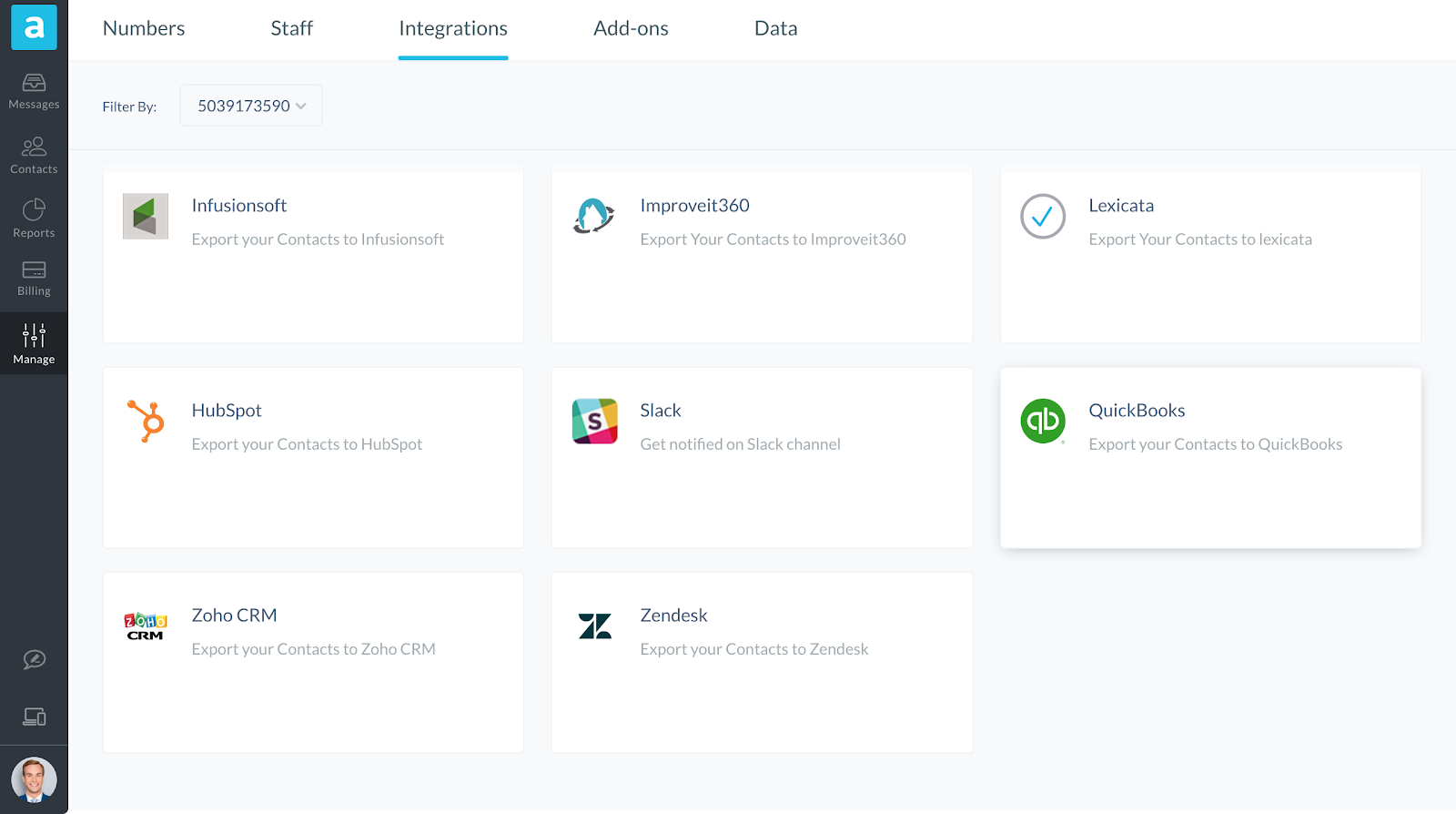Click the QuickBooks integration title
The image size is (1456, 814).
pos(1137,411)
